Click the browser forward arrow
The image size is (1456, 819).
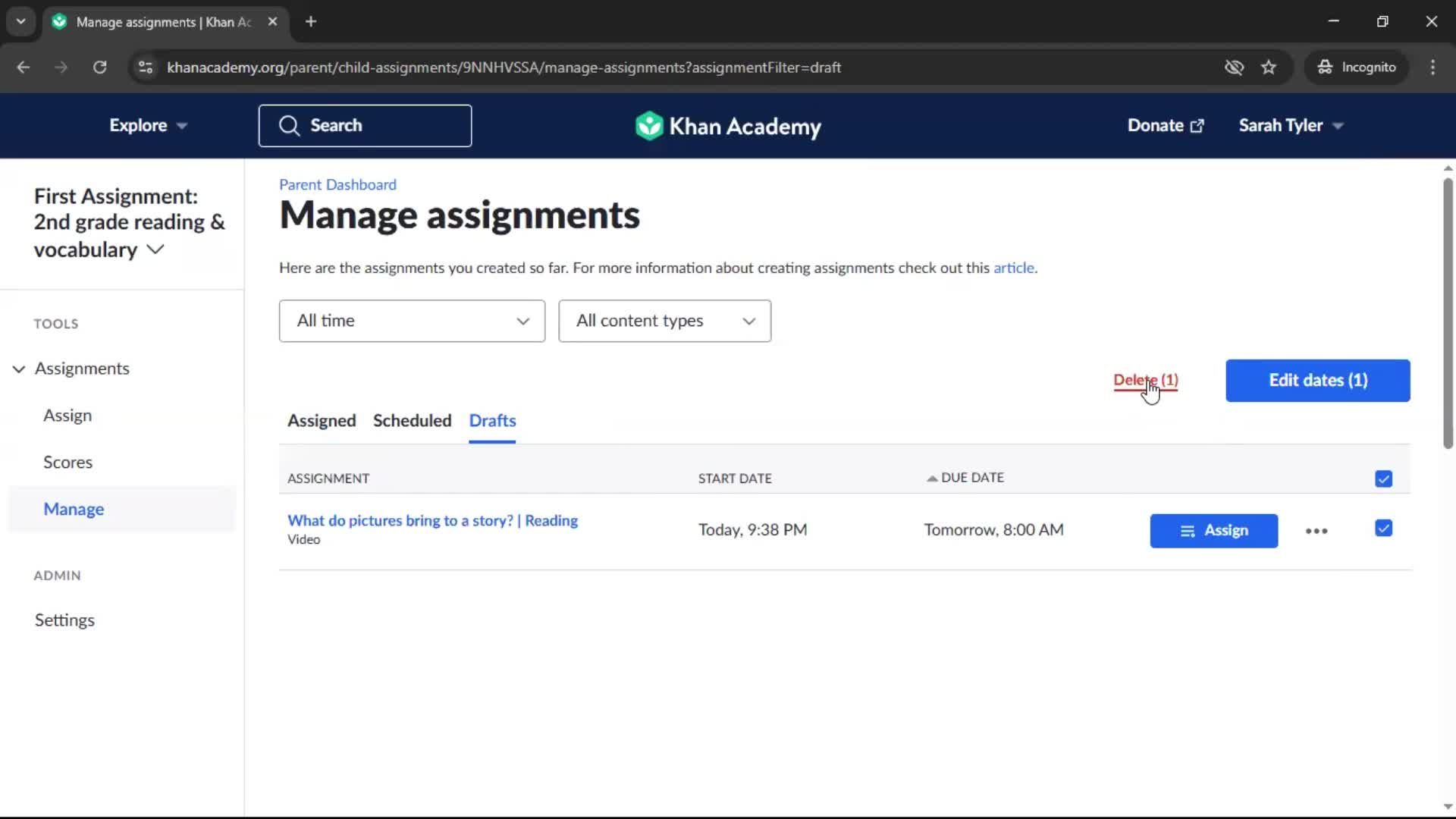pos(61,67)
